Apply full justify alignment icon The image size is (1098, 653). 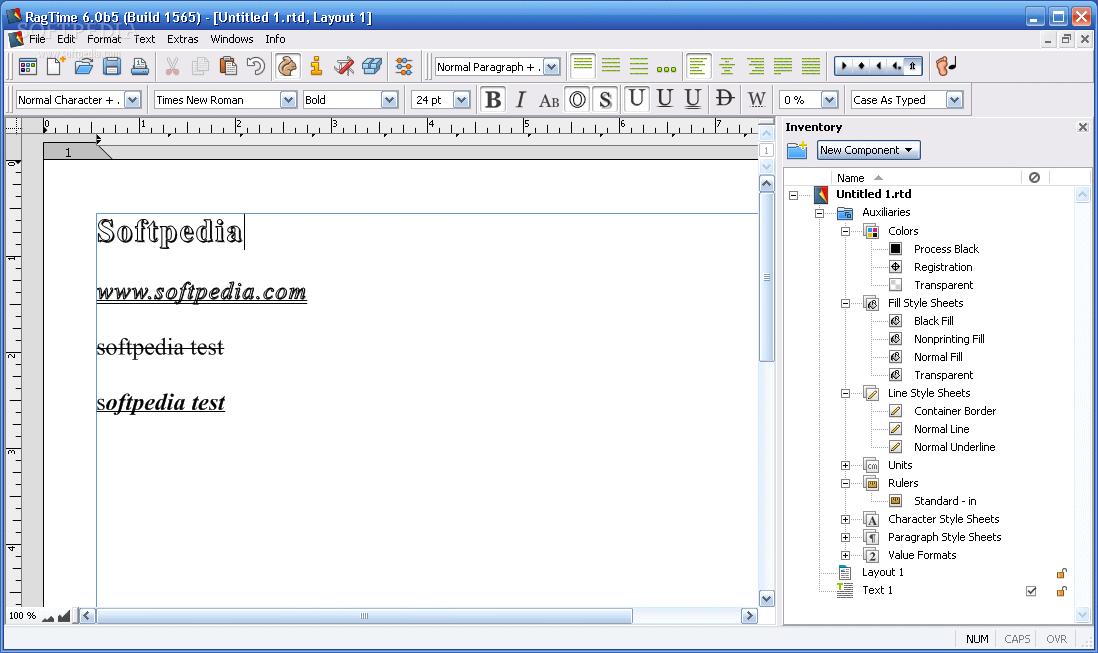811,66
